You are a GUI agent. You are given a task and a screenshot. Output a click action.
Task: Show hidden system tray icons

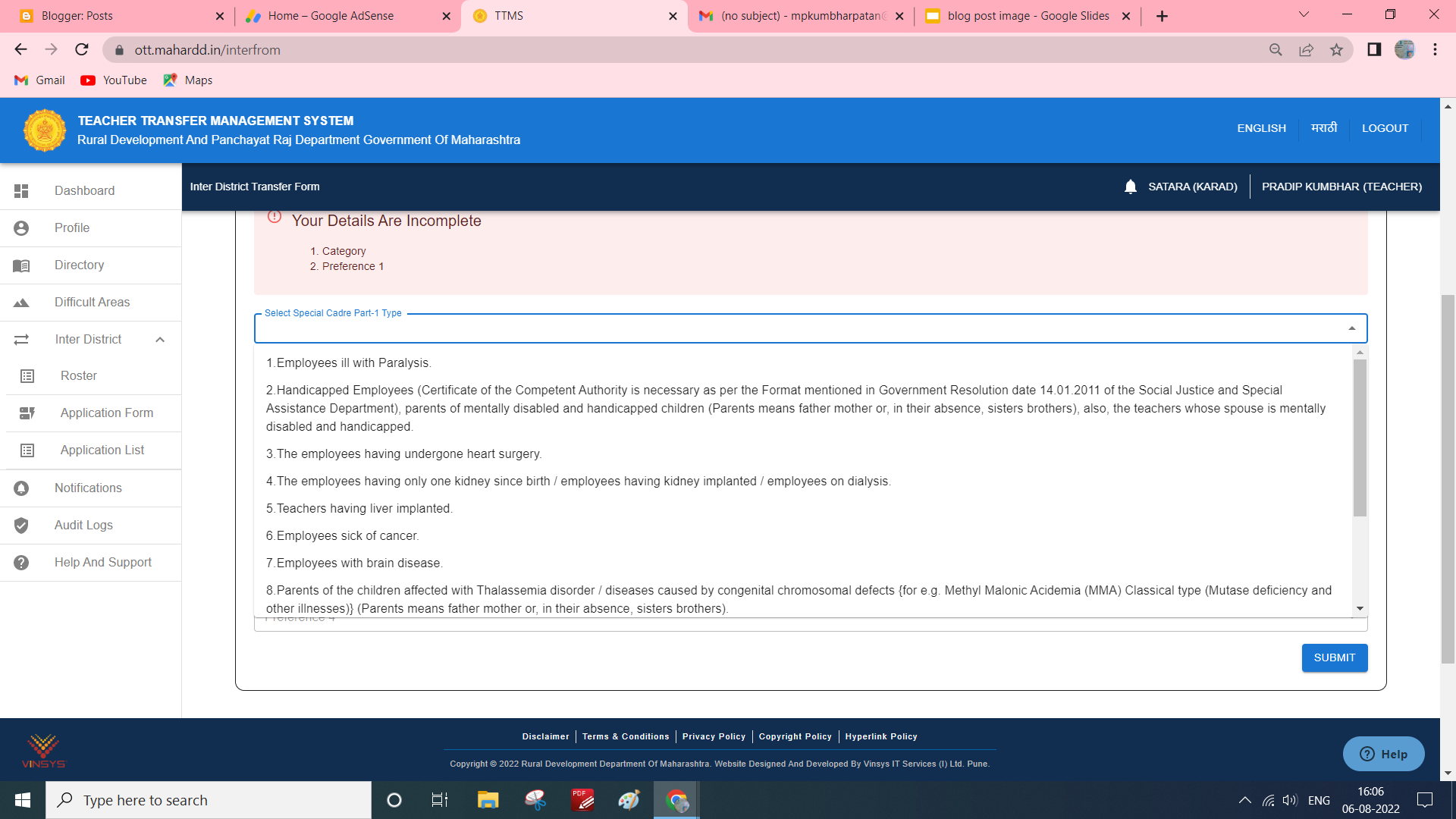click(x=1245, y=800)
